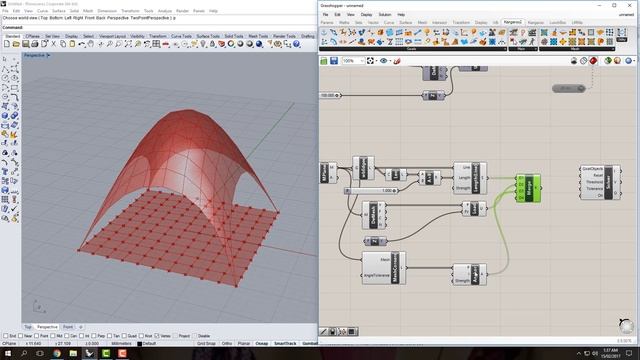
Task: Toggle the Mid osnap checkbox
Action: pos(53,336)
